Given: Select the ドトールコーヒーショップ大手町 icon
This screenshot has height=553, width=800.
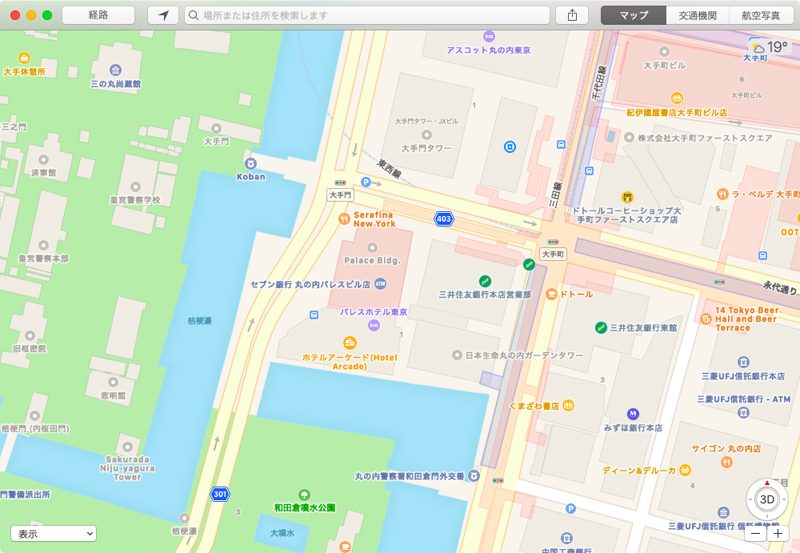Looking at the screenshot, I should (628, 197).
